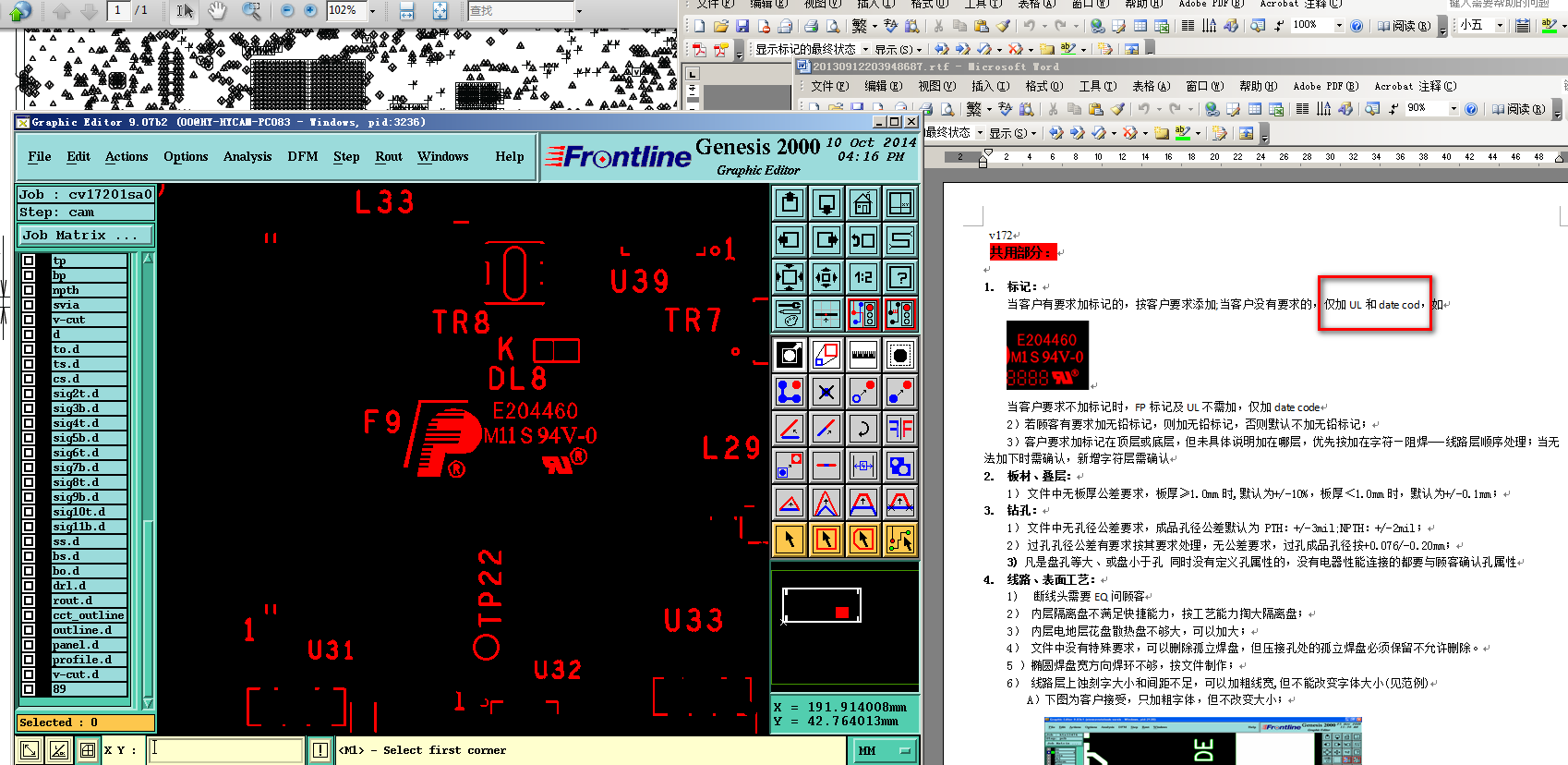Click the previous zoom view icon

pyautogui.click(x=863, y=240)
